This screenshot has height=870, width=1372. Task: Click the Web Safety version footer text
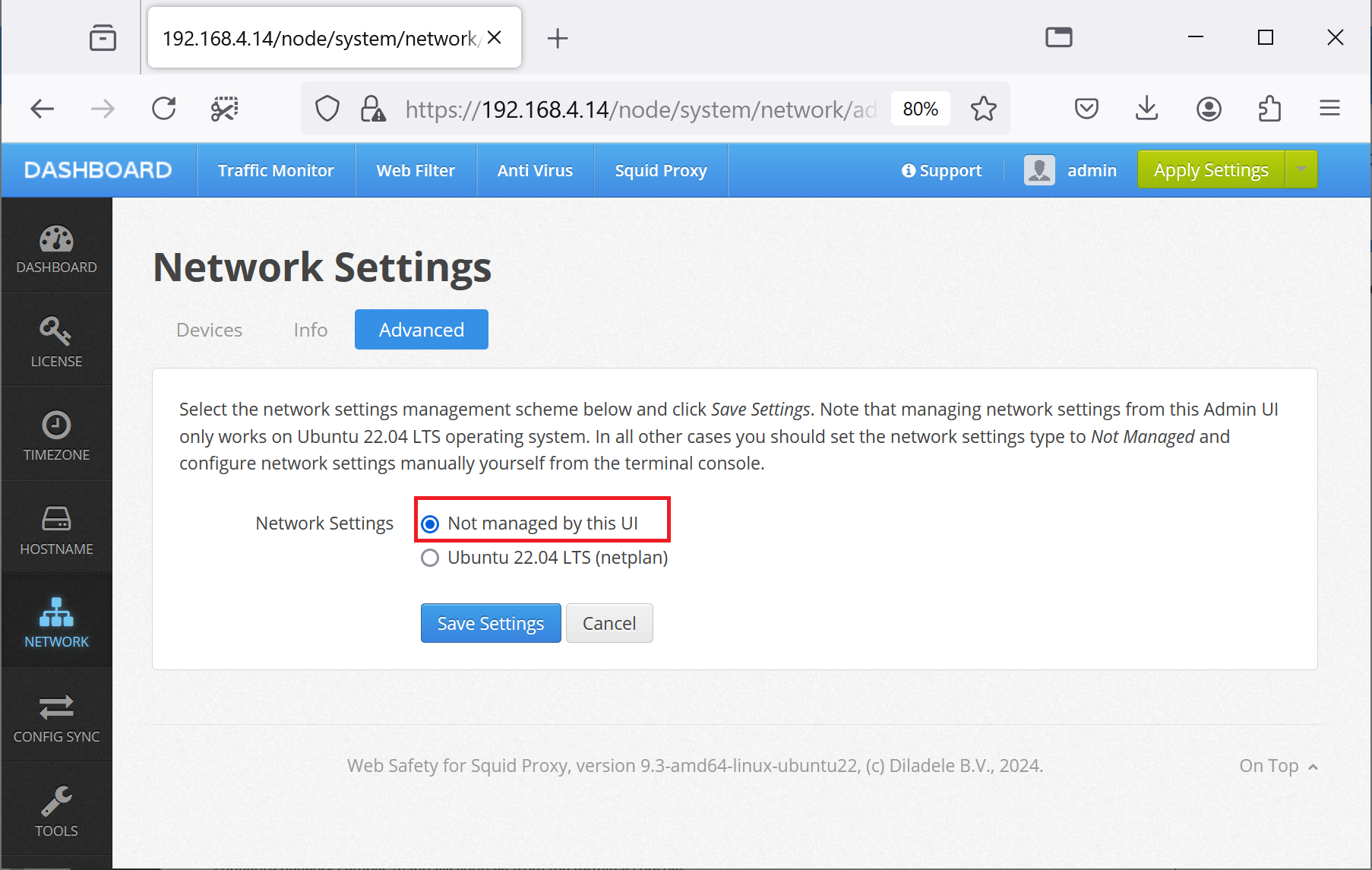click(x=695, y=766)
